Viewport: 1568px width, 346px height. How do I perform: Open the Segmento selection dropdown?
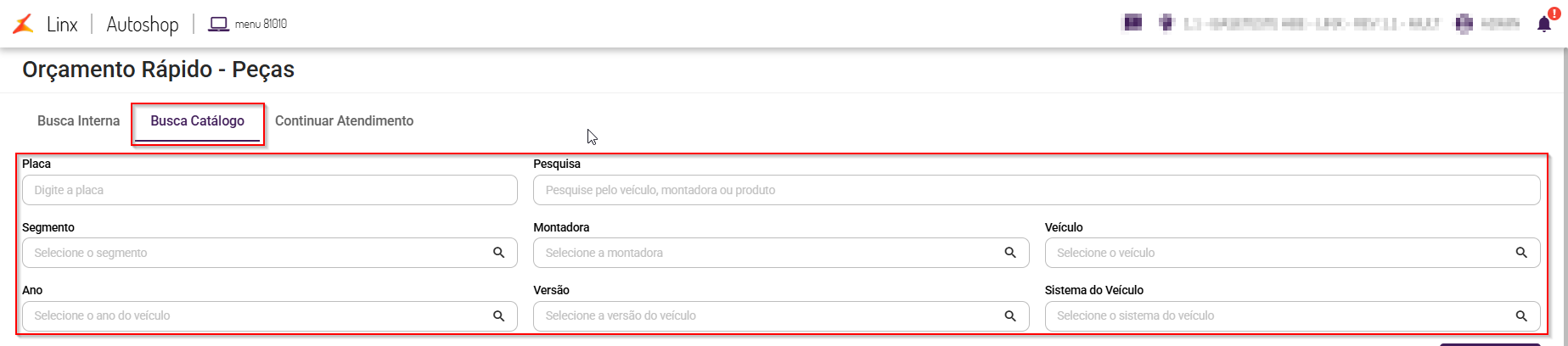pyautogui.click(x=255, y=253)
